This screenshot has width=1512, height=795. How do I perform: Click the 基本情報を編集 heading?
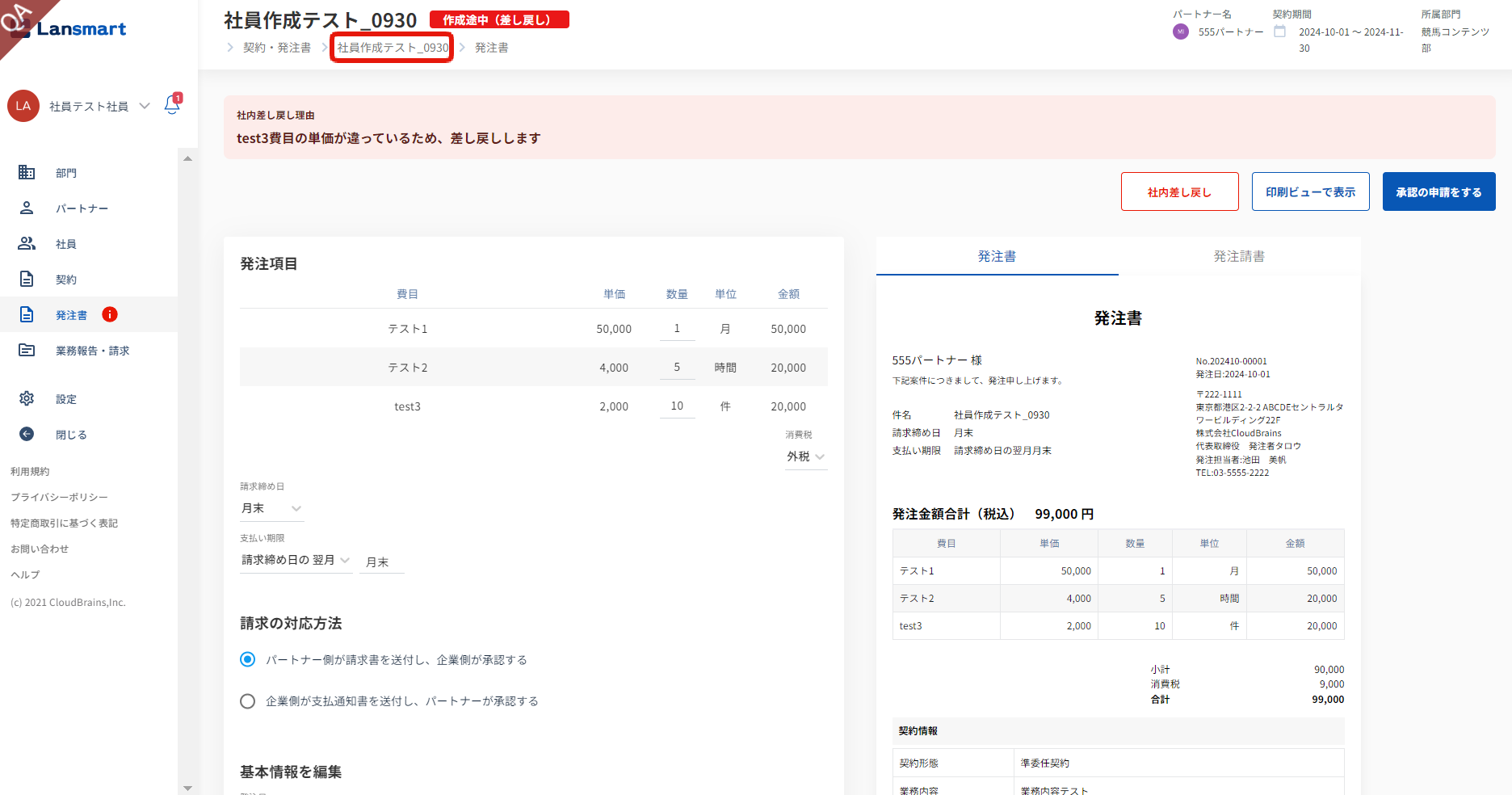(291, 772)
